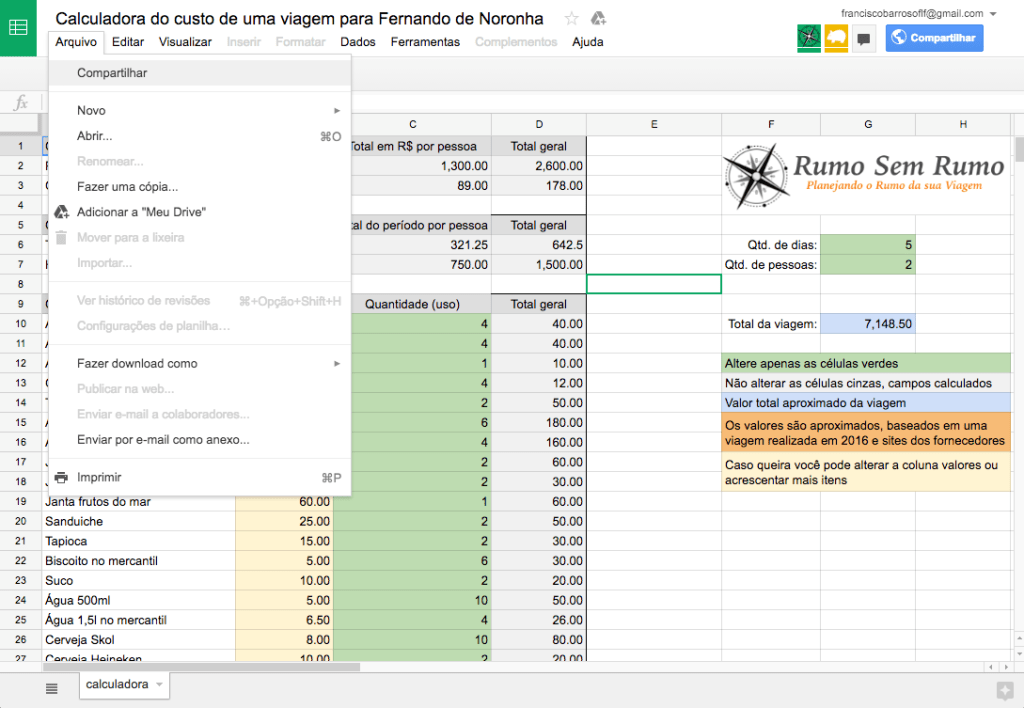Viewport: 1024px width, 708px height.
Task: Click the Explore icon at bottom right
Action: (x=1004, y=689)
